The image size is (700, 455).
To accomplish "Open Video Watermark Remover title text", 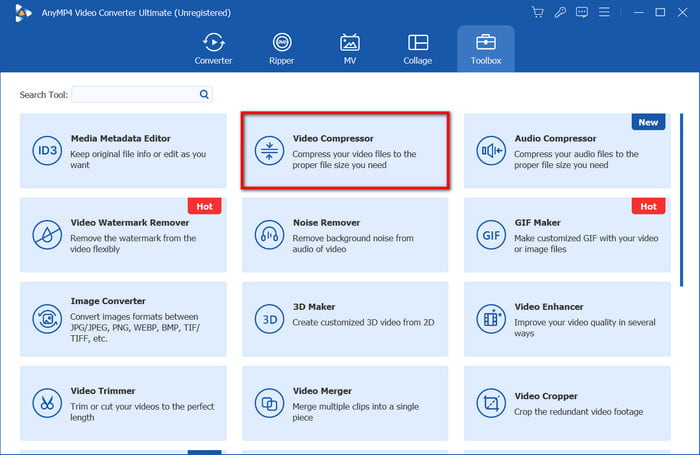I will click(x=130, y=222).
